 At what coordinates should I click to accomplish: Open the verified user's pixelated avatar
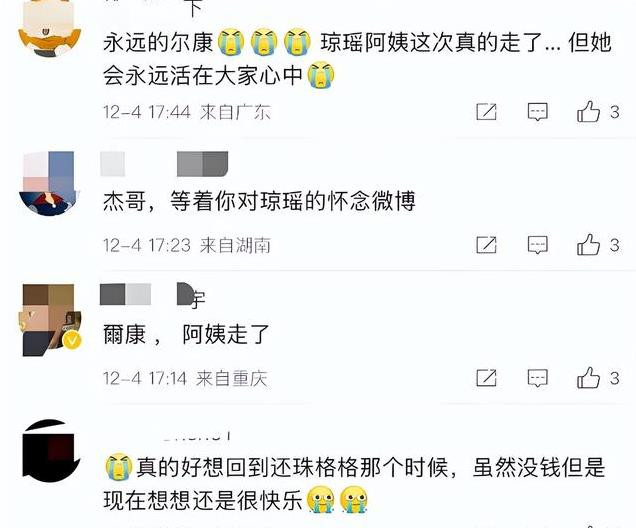(x=50, y=320)
